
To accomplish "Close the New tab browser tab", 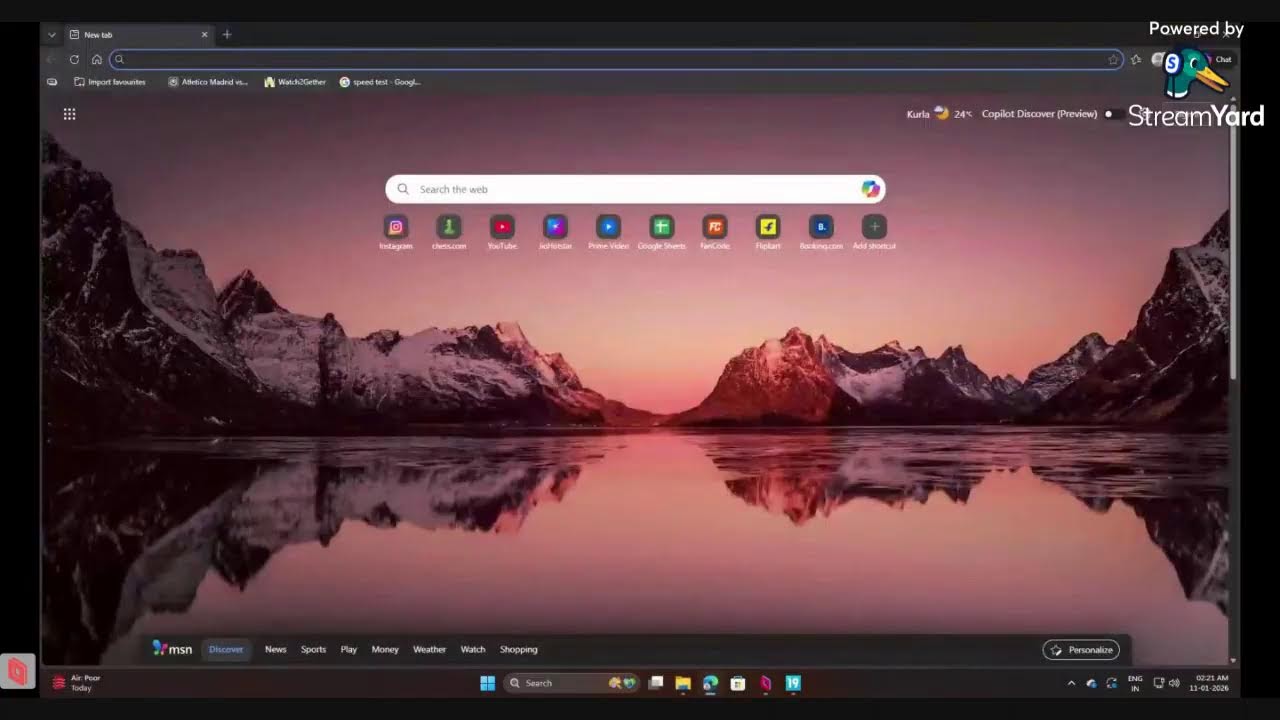I will tap(204, 34).
